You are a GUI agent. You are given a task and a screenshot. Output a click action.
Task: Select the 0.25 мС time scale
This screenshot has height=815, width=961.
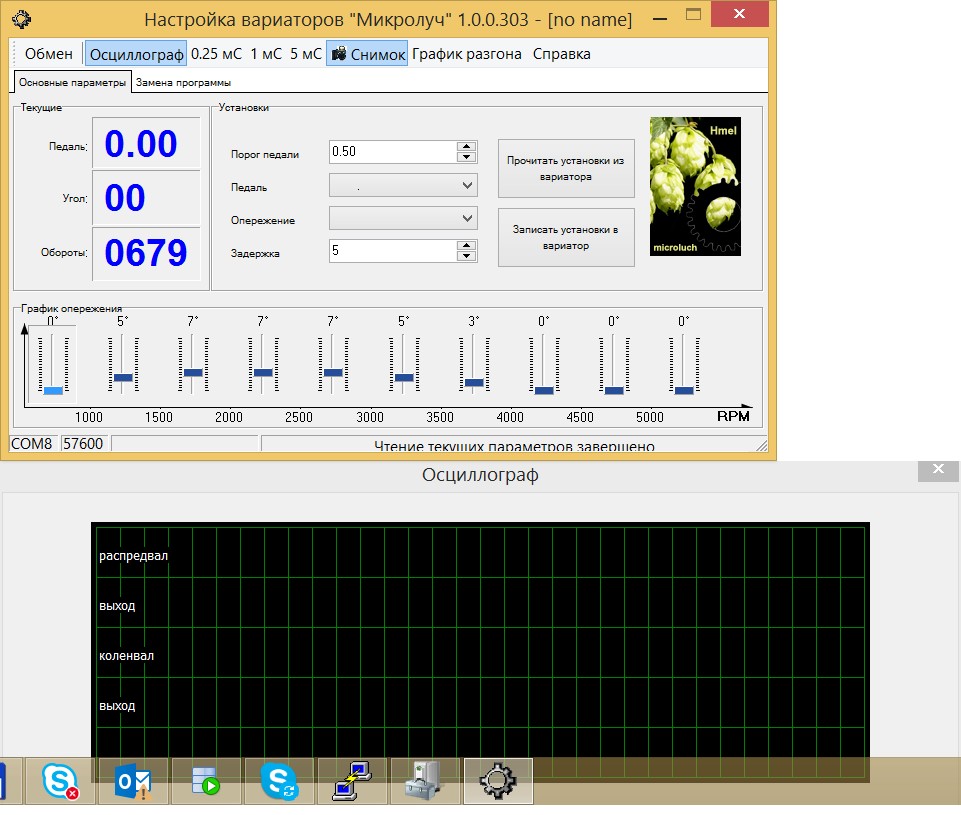coord(217,54)
